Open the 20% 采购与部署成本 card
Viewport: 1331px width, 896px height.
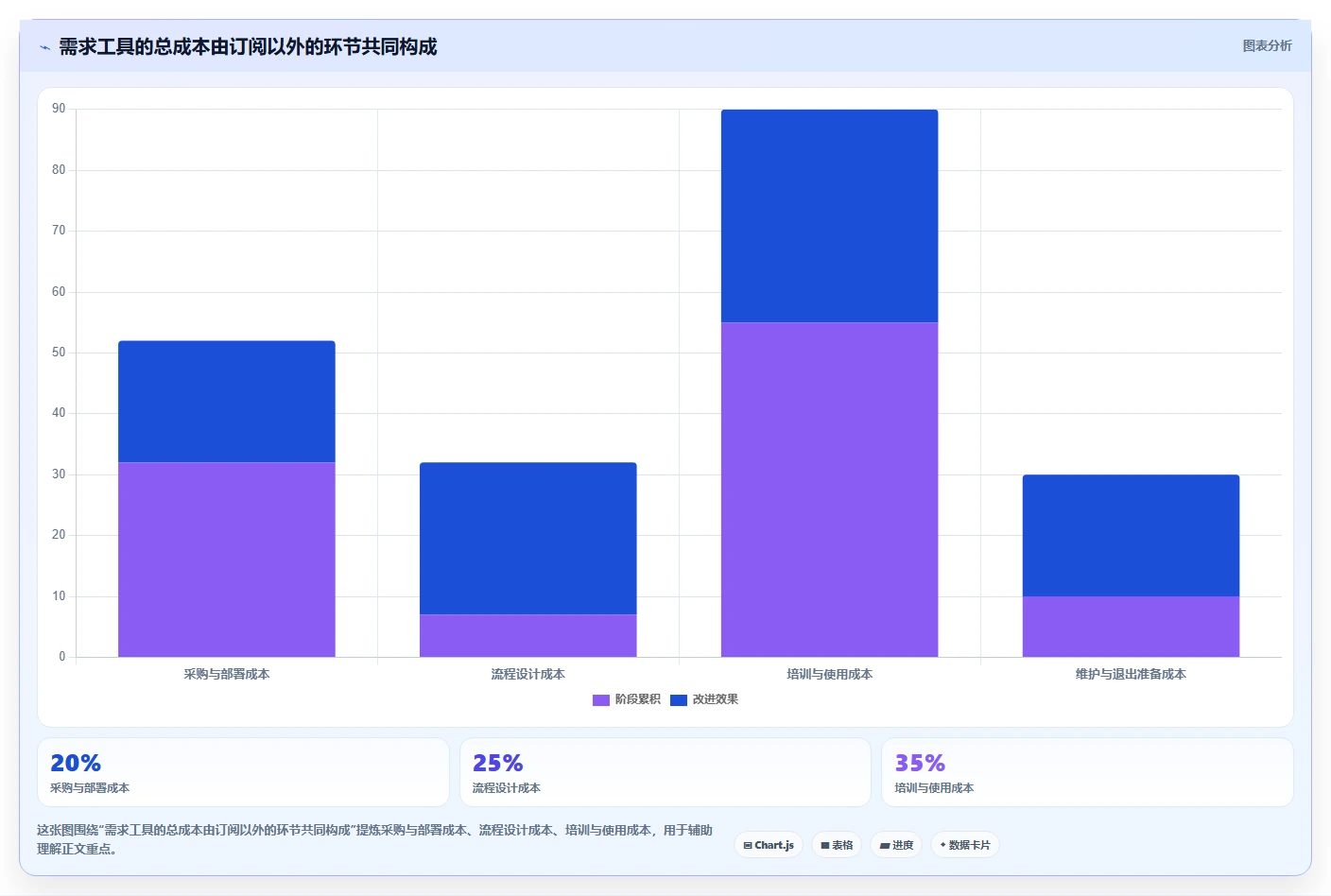(x=243, y=772)
